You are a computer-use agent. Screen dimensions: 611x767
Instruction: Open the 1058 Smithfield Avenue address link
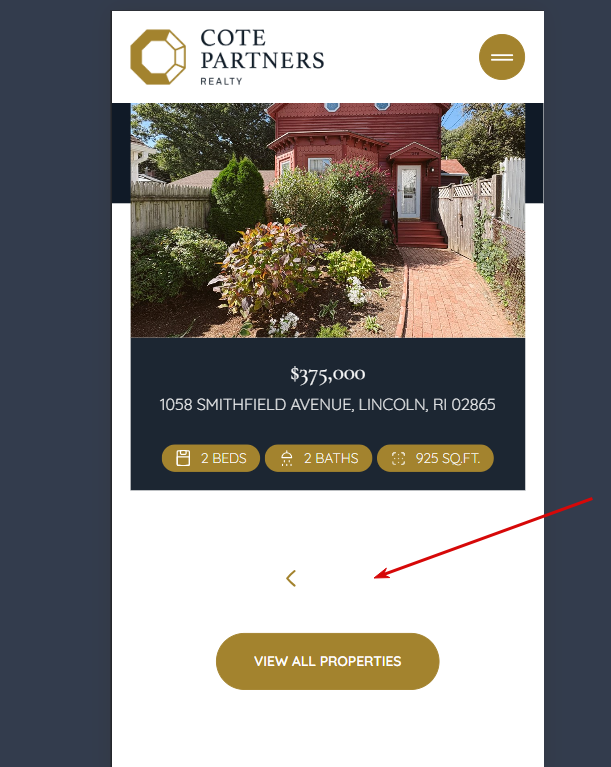[328, 405]
